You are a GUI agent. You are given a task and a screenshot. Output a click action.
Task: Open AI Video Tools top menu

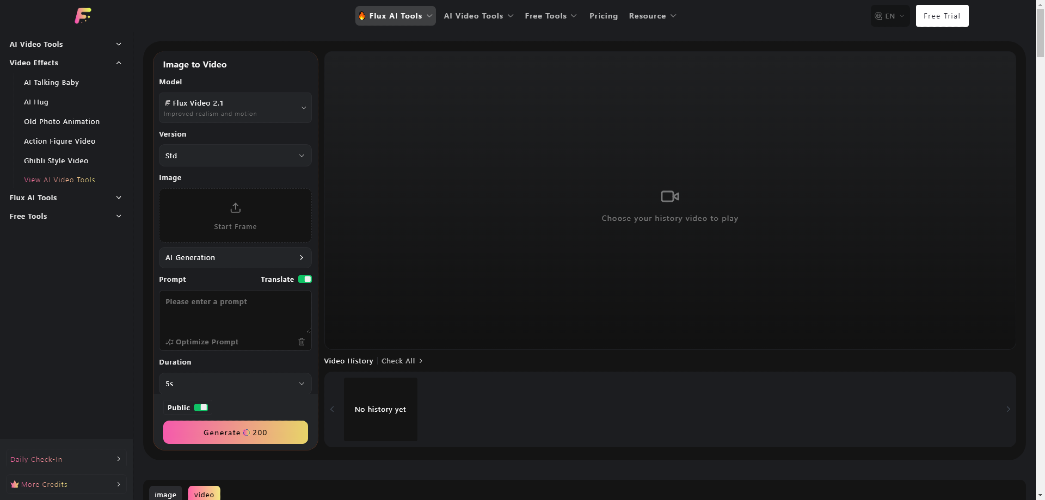pyautogui.click(x=479, y=16)
